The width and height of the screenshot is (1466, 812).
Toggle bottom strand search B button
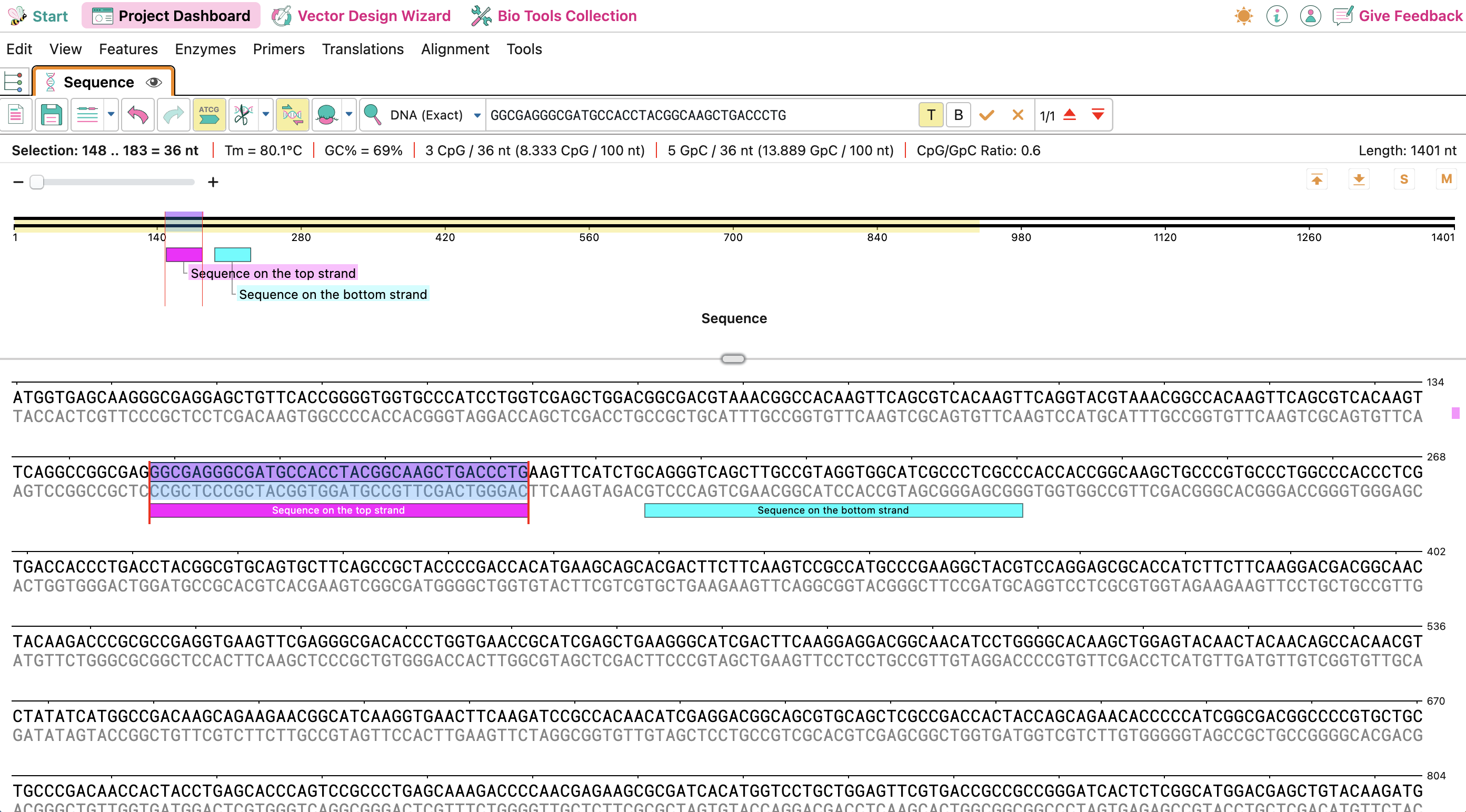959,115
